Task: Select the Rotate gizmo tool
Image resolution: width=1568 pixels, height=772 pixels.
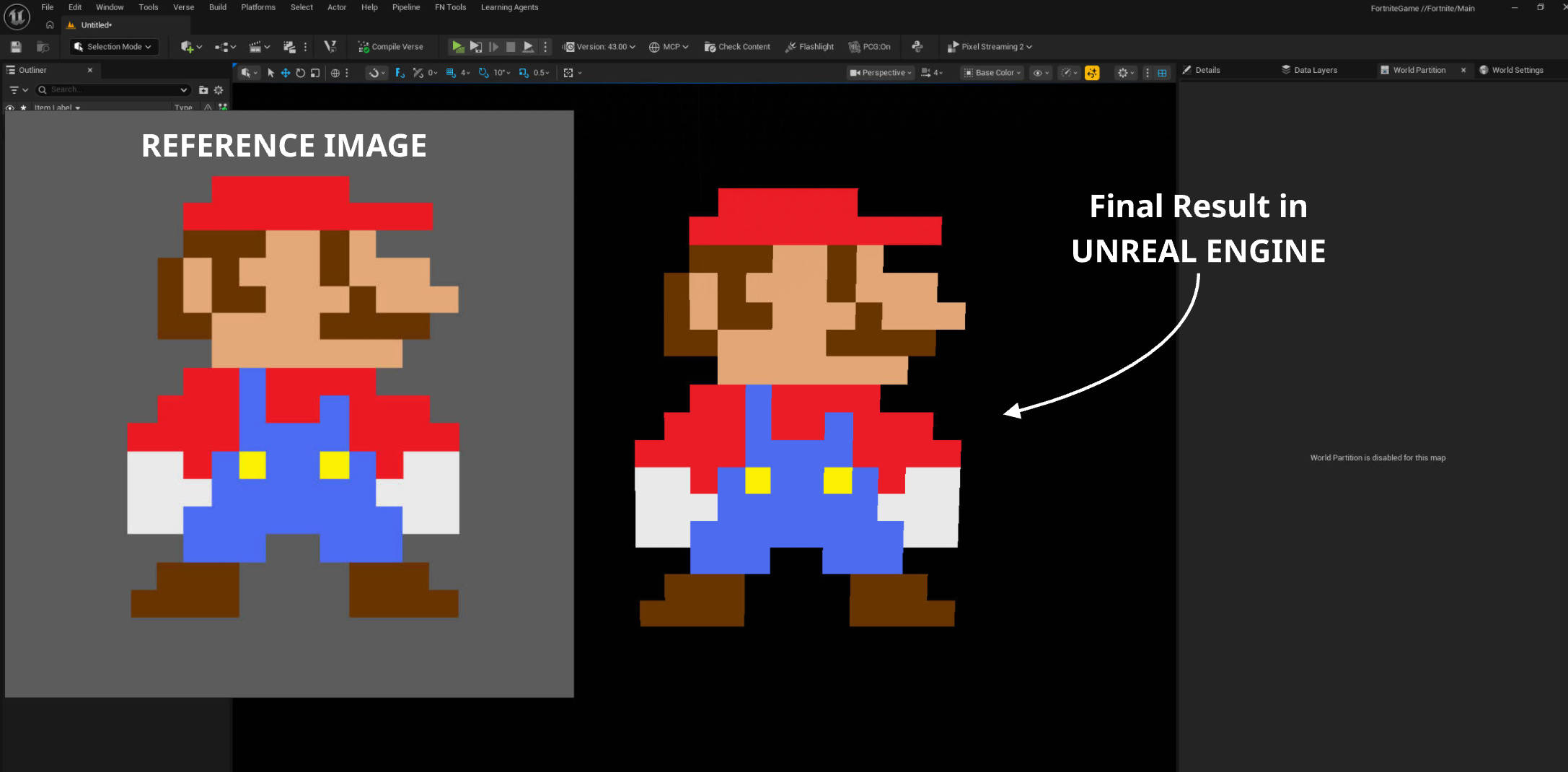Action: tap(300, 73)
